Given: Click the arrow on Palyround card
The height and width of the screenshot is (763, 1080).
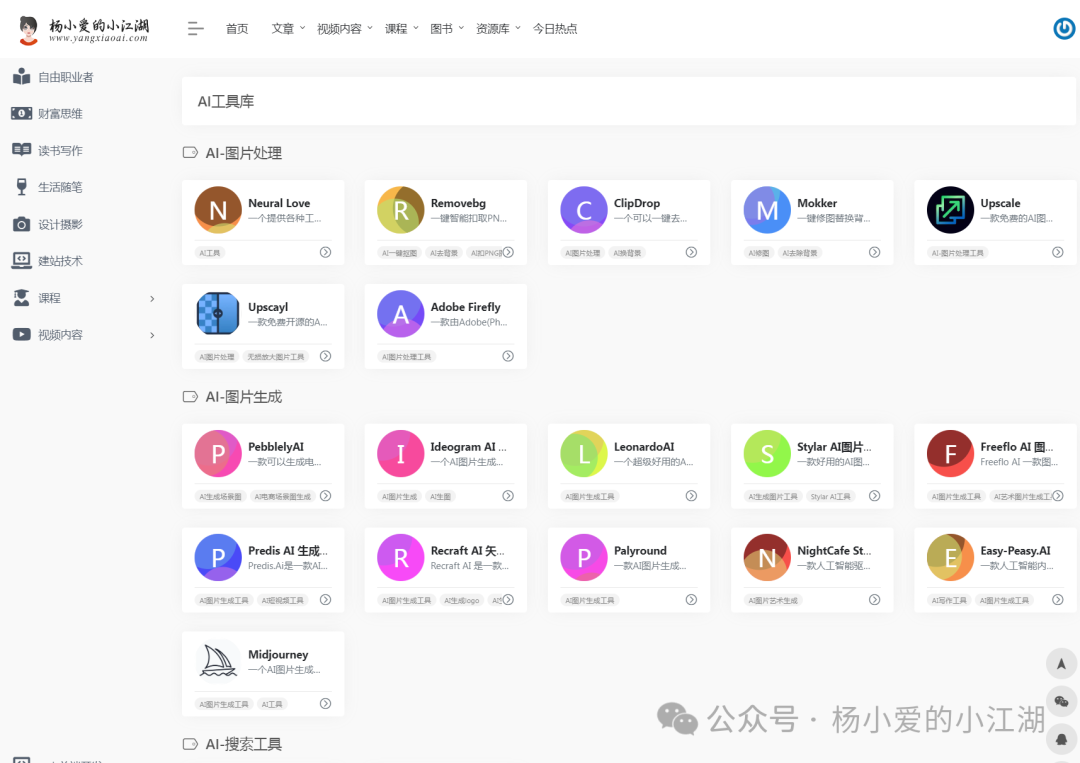Looking at the screenshot, I should pos(691,600).
